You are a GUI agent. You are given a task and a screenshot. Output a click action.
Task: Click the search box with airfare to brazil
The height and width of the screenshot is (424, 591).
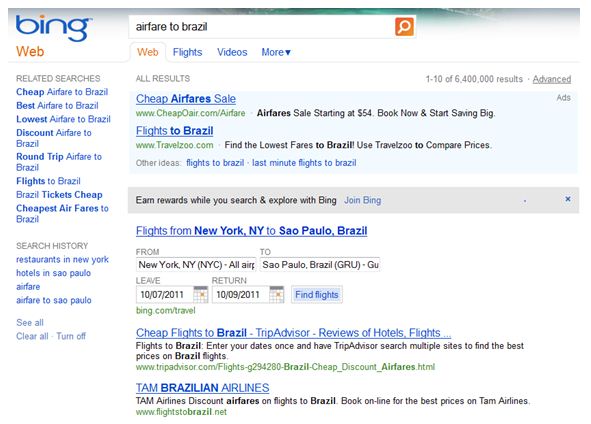pos(262,27)
